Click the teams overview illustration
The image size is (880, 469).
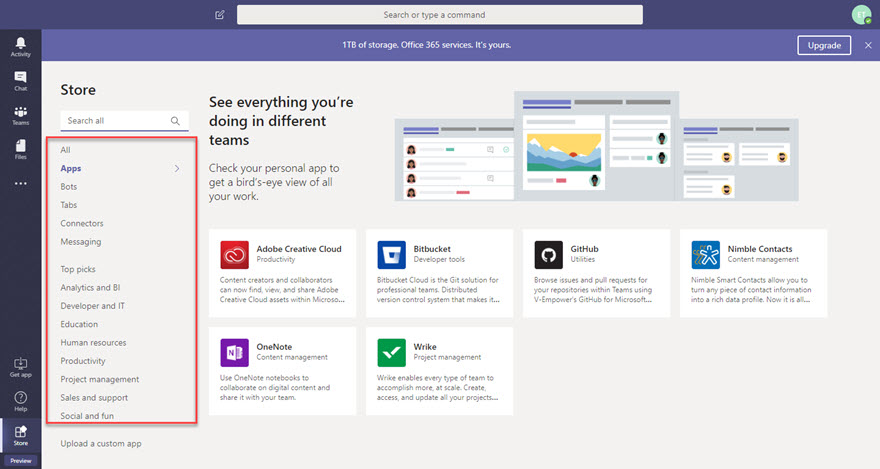597,146
